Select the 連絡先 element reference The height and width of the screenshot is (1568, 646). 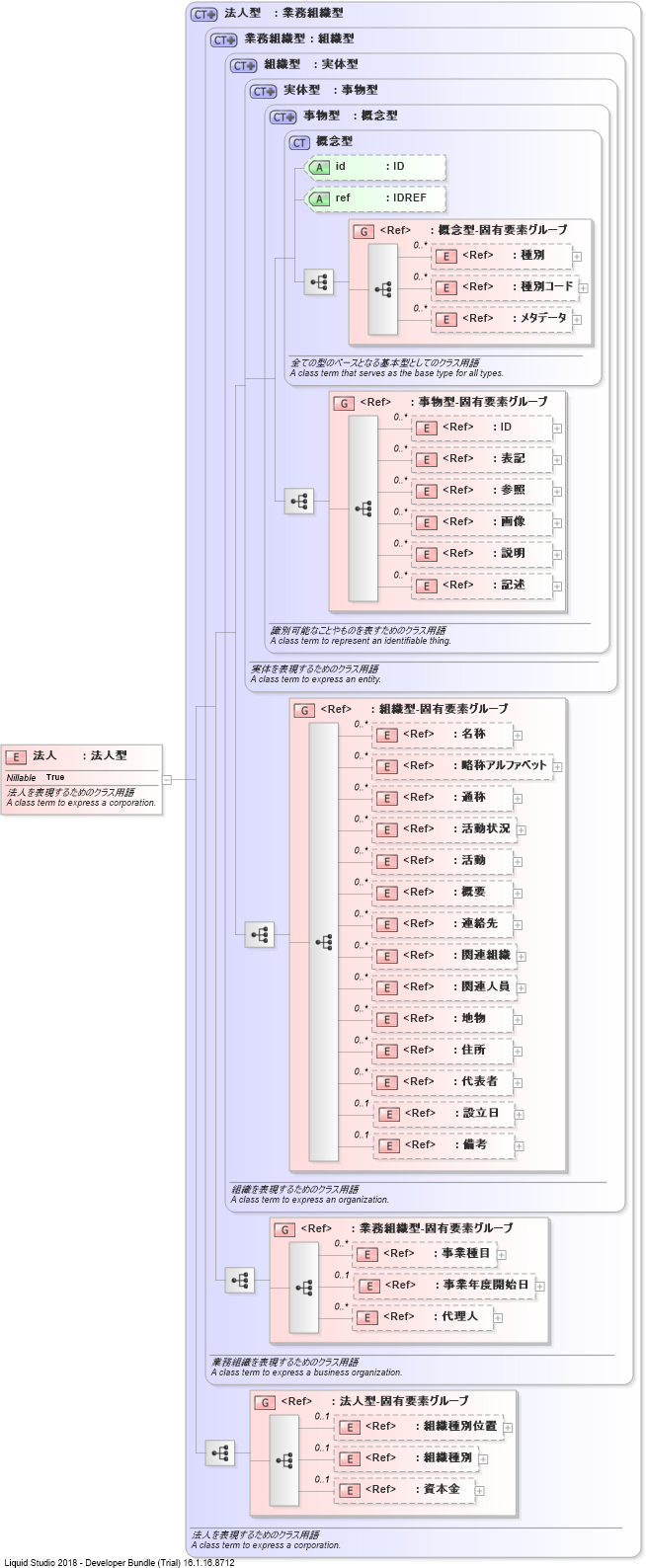tap(443, 924)
